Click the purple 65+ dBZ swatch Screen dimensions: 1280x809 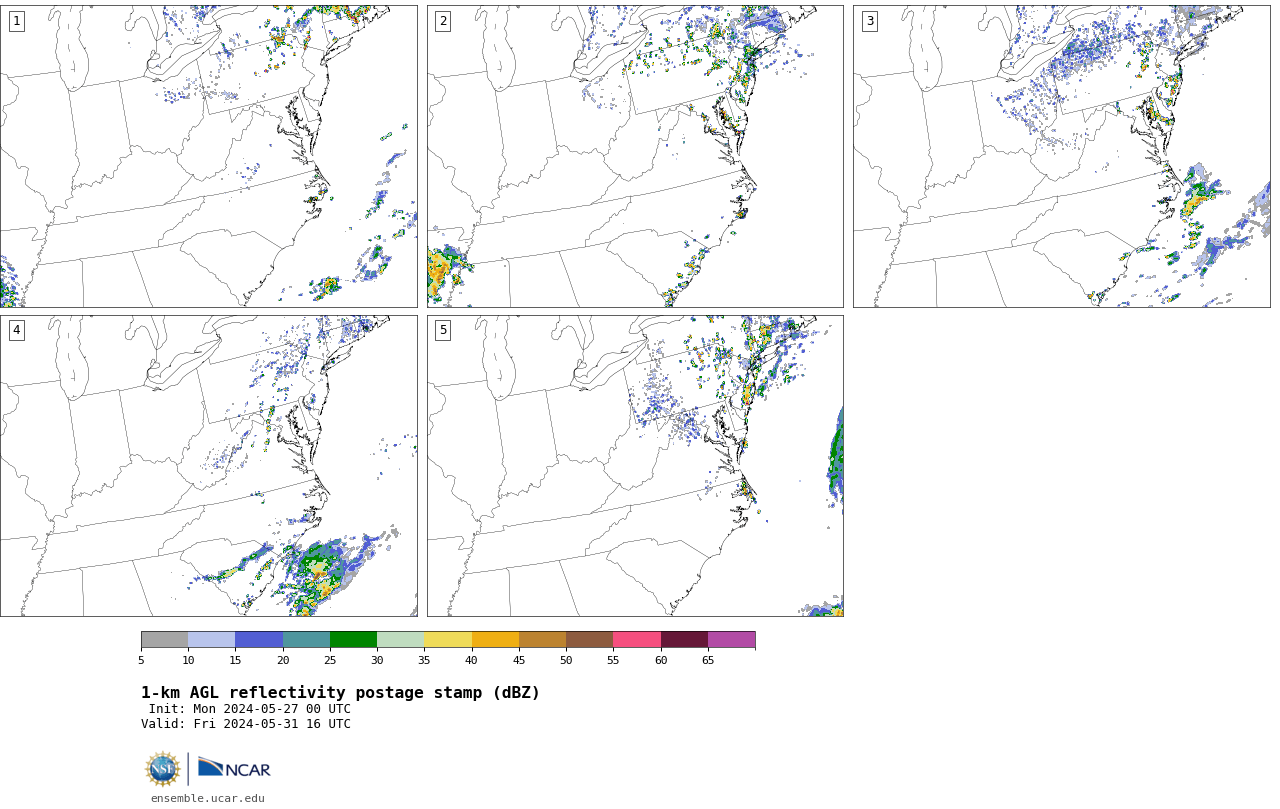(731, 640)
